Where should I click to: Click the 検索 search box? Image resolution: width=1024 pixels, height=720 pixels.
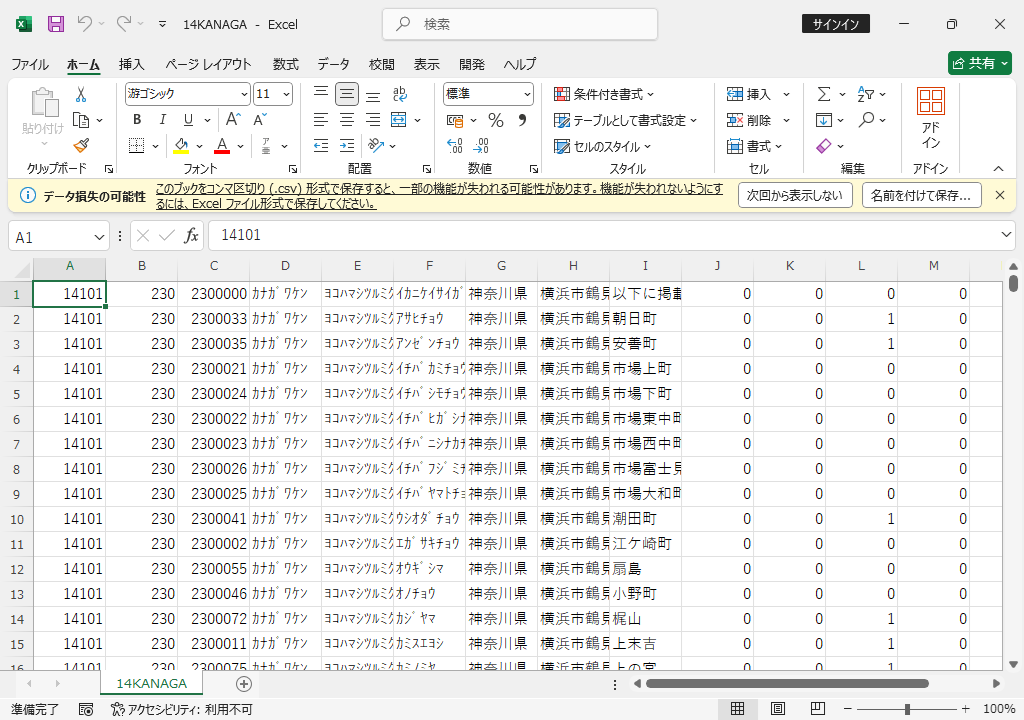520,24
